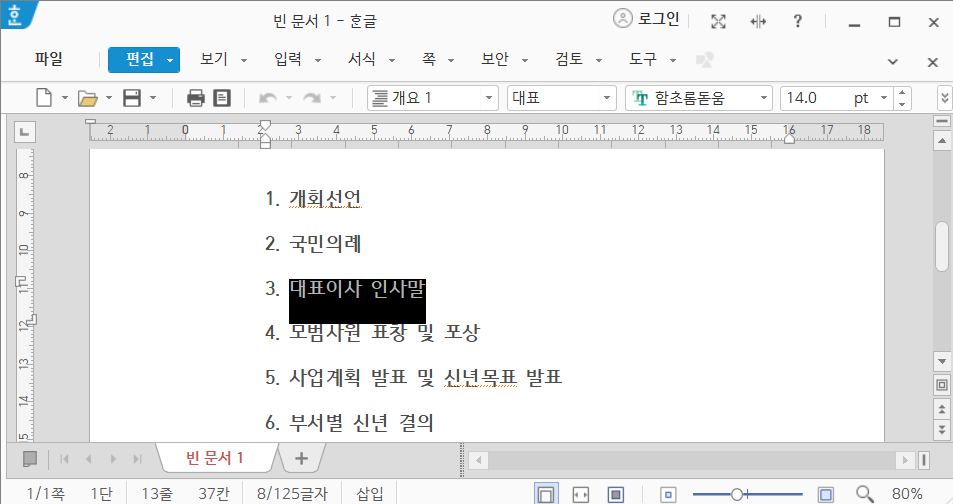Add a new document tab

click(301, 458)
